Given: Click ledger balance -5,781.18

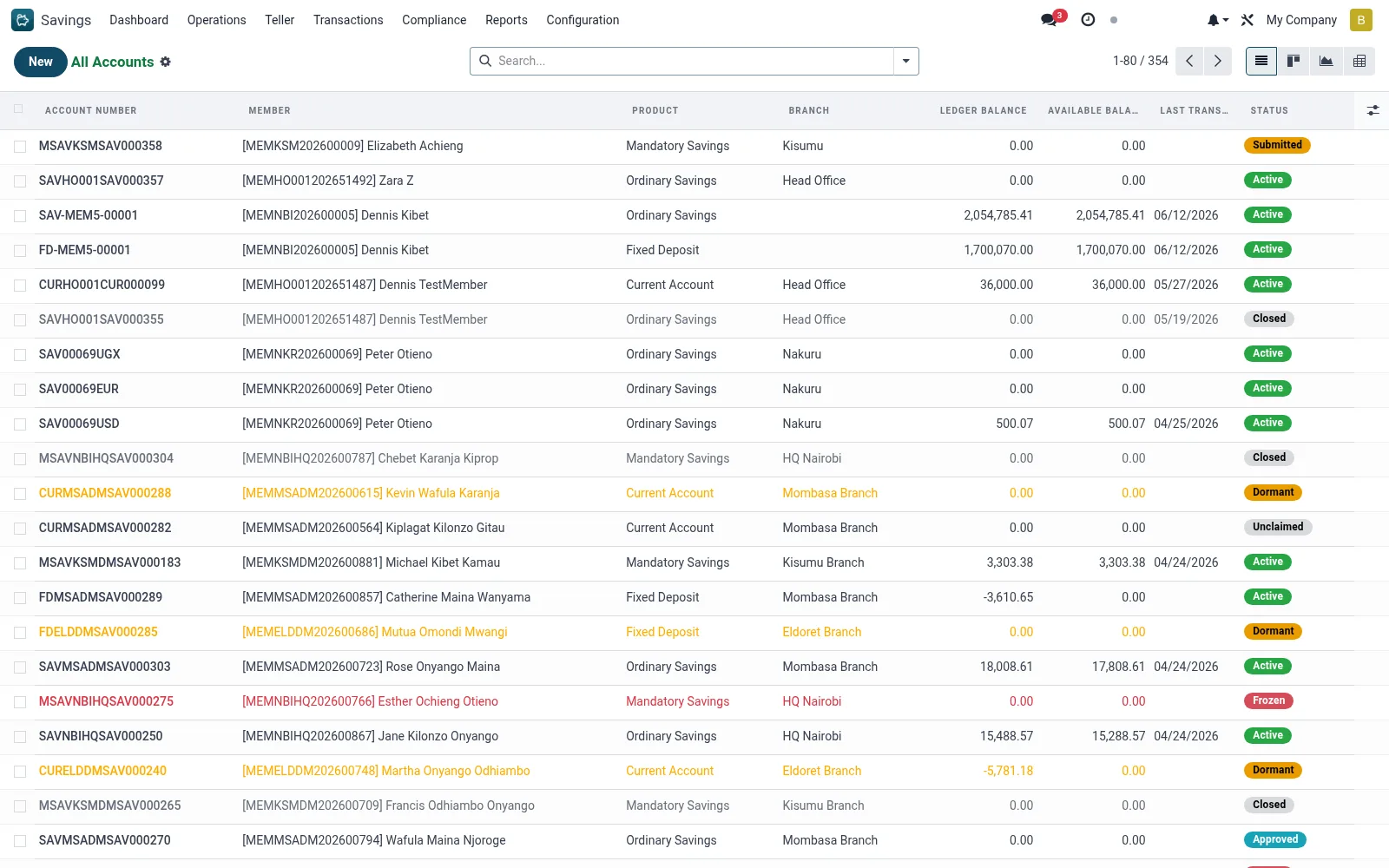Looking at the screenshot, I should coord(1009,771).
